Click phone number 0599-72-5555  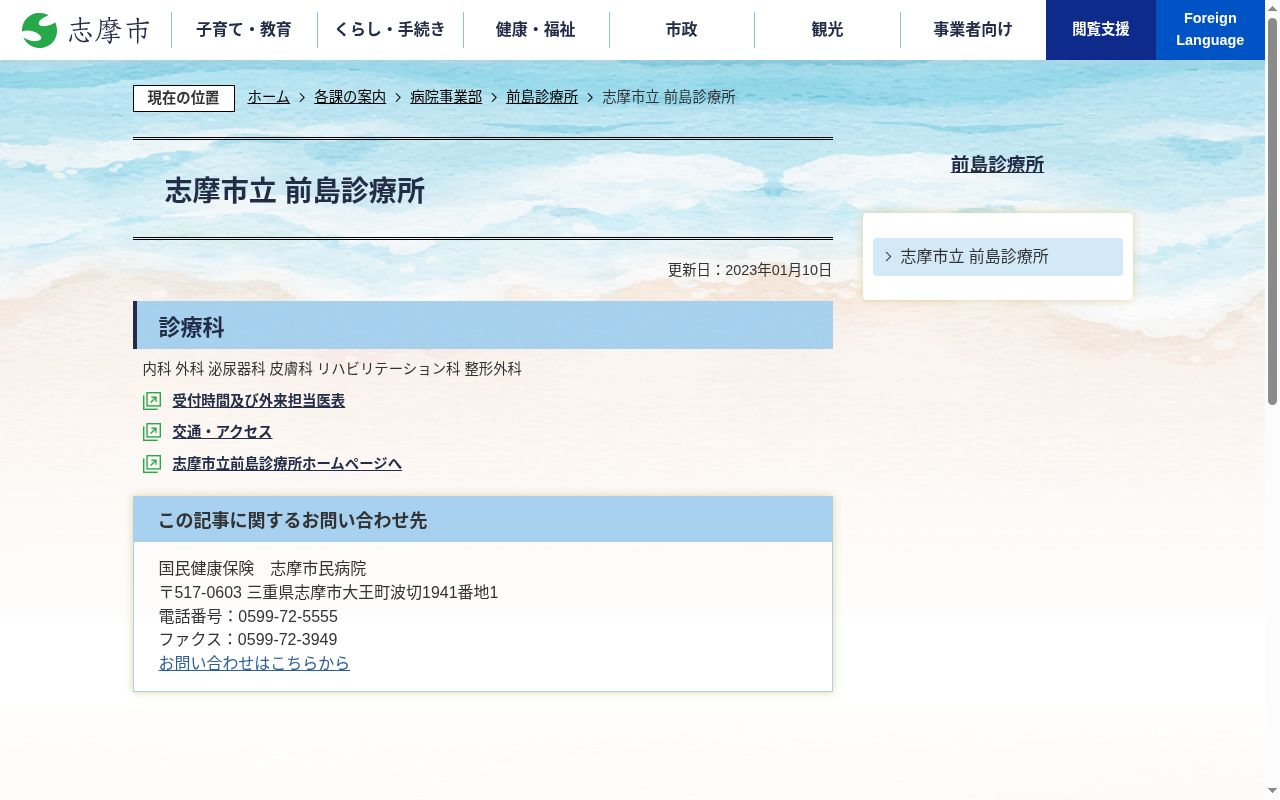click(288, 617)
